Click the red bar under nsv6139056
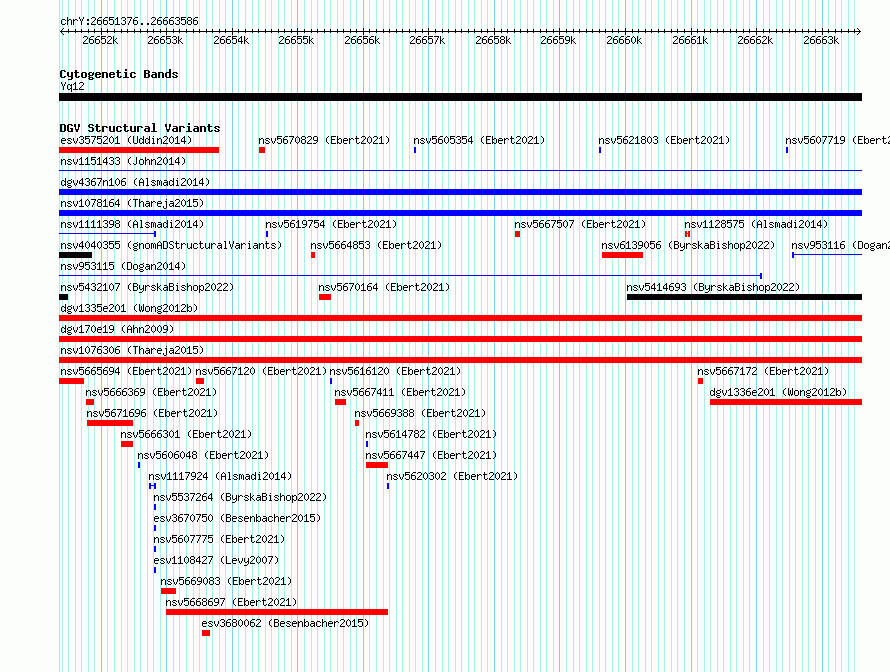 point(622,255)
